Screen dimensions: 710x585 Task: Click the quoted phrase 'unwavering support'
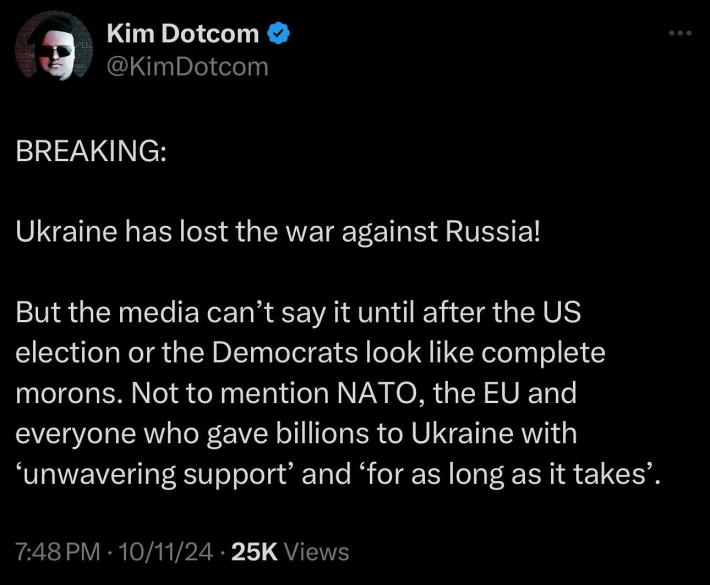[154, 474]
